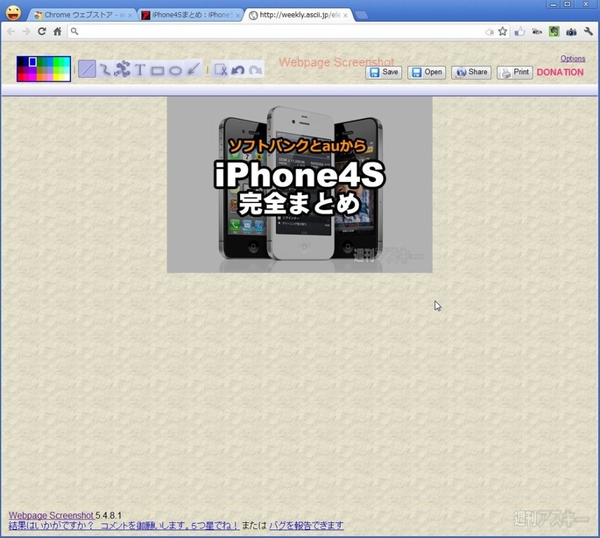
Task: Select the freehand curve drawing tool
Action: click(x=104, y=69)
